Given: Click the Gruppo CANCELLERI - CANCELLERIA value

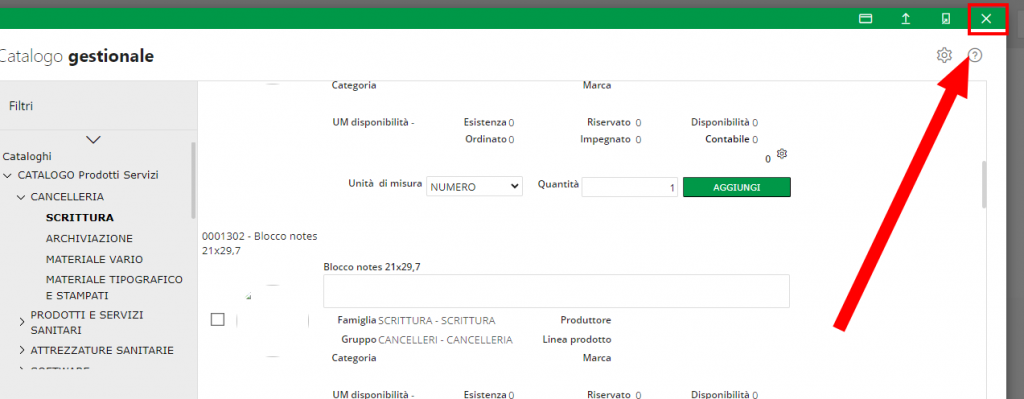Looking at the screenshot, I should 445,340.
